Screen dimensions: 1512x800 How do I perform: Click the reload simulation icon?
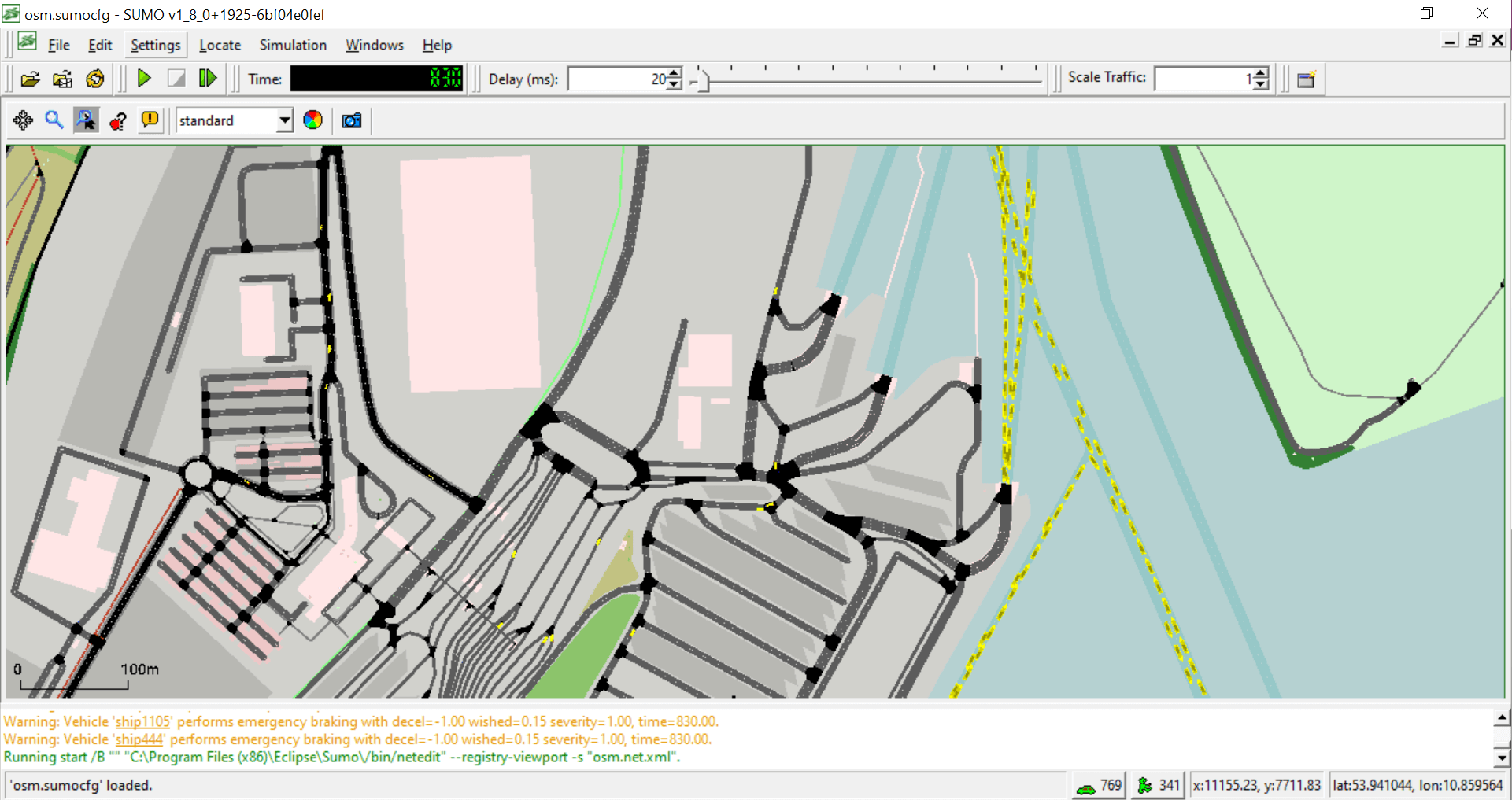click(x=95, y=79)
